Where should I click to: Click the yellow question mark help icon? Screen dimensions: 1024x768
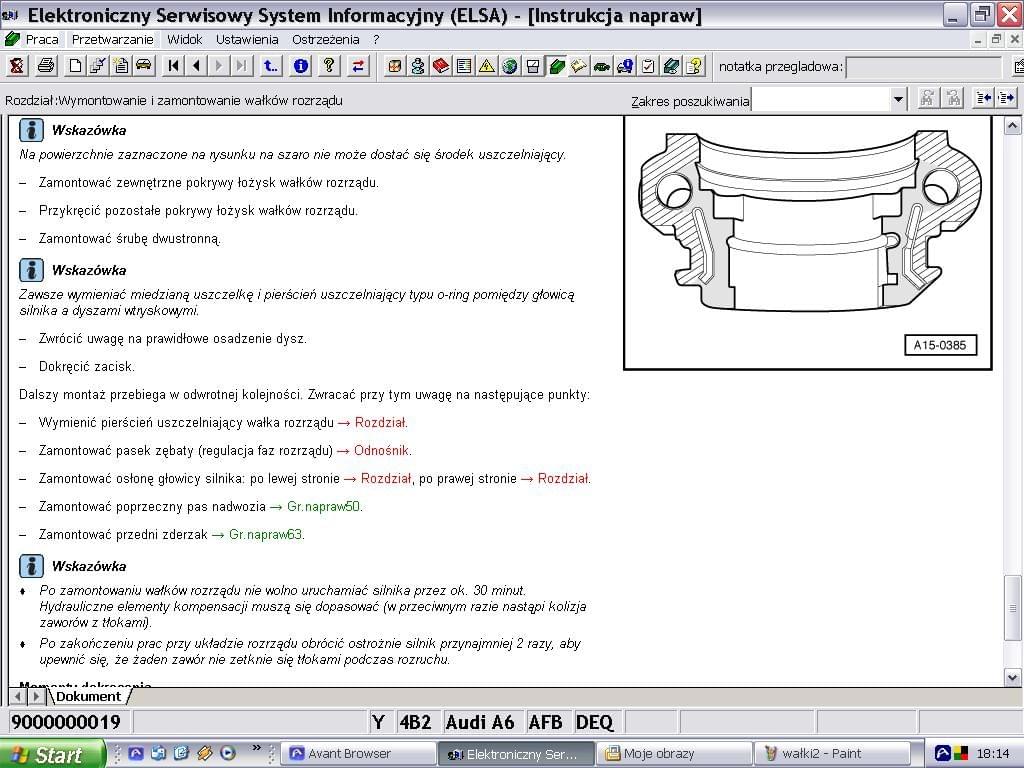pos(329,65)
